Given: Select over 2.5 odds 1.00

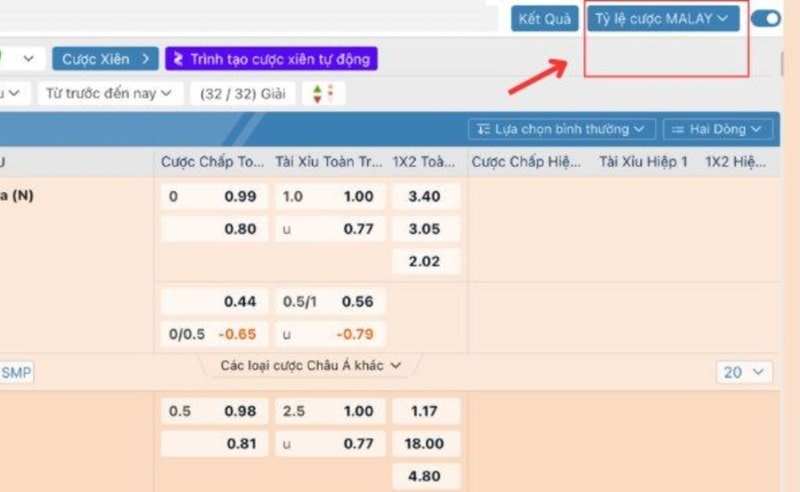Looking at the screenshot, I should coord(330,411).
